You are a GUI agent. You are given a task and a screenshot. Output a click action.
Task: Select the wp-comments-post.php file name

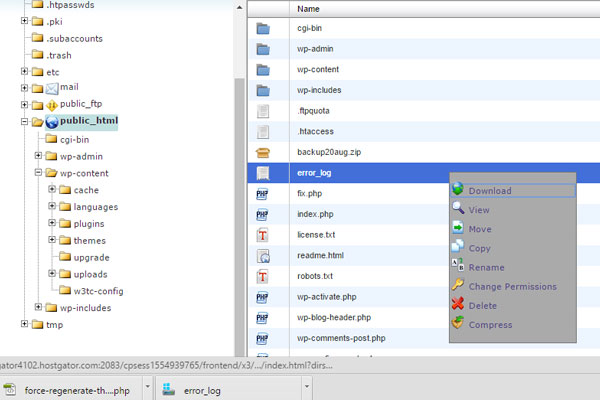[341, 338]
